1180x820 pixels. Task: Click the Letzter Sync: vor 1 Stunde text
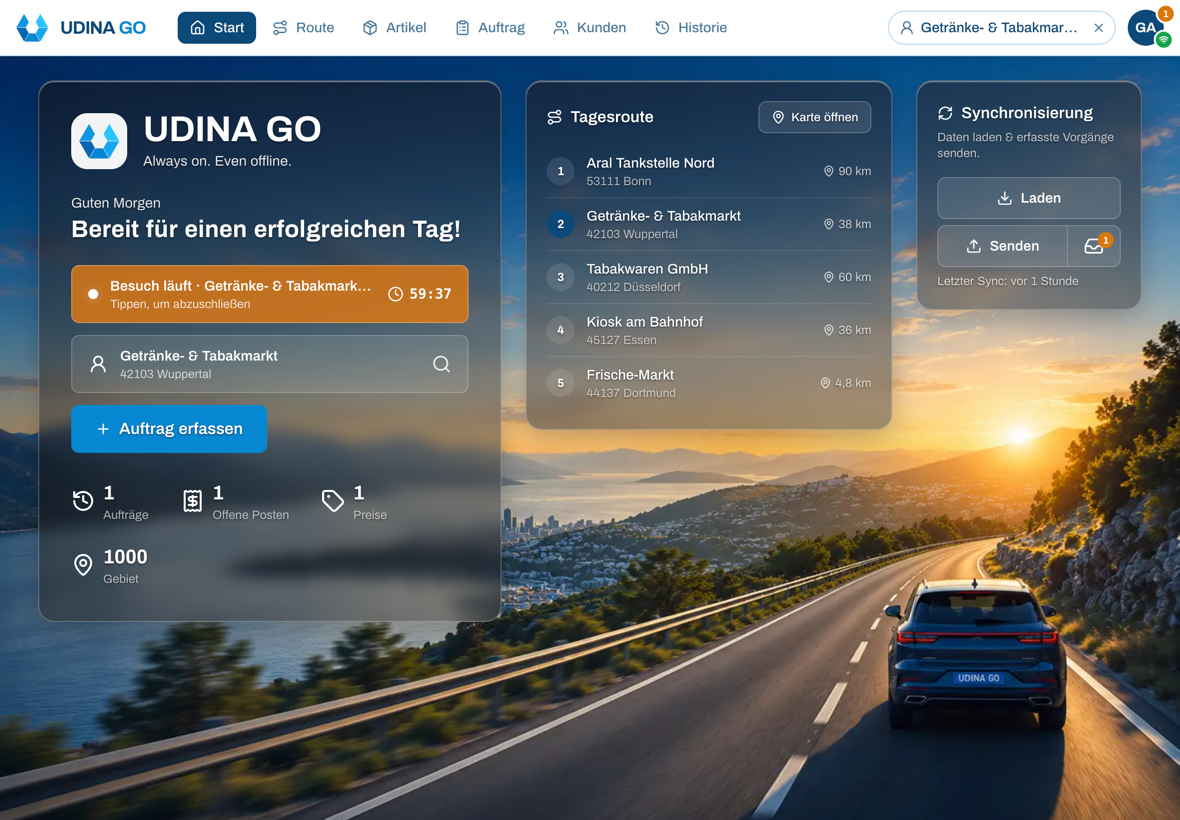coord(1008,281)
